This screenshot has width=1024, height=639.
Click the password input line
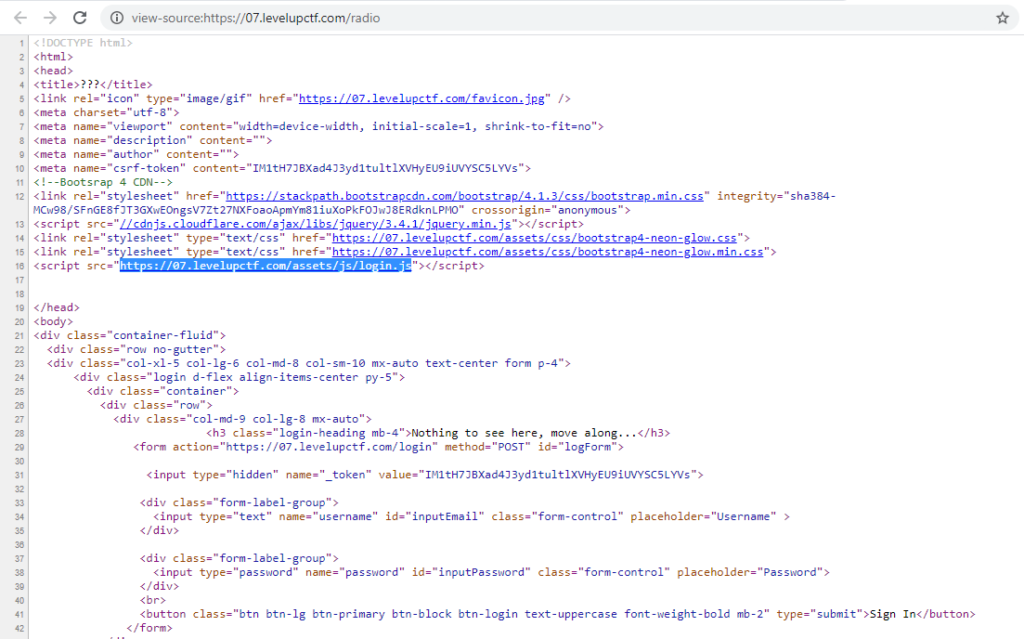coord(491,572)
